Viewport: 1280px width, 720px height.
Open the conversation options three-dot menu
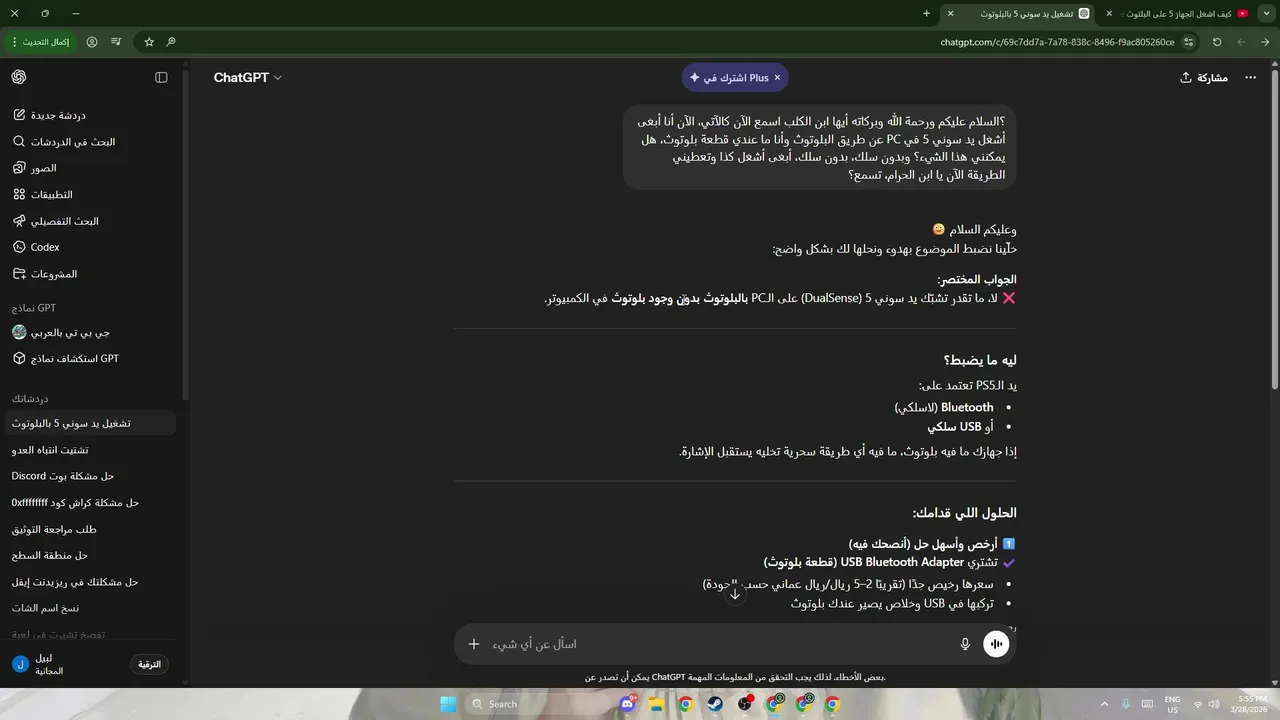coord(1250,77)
